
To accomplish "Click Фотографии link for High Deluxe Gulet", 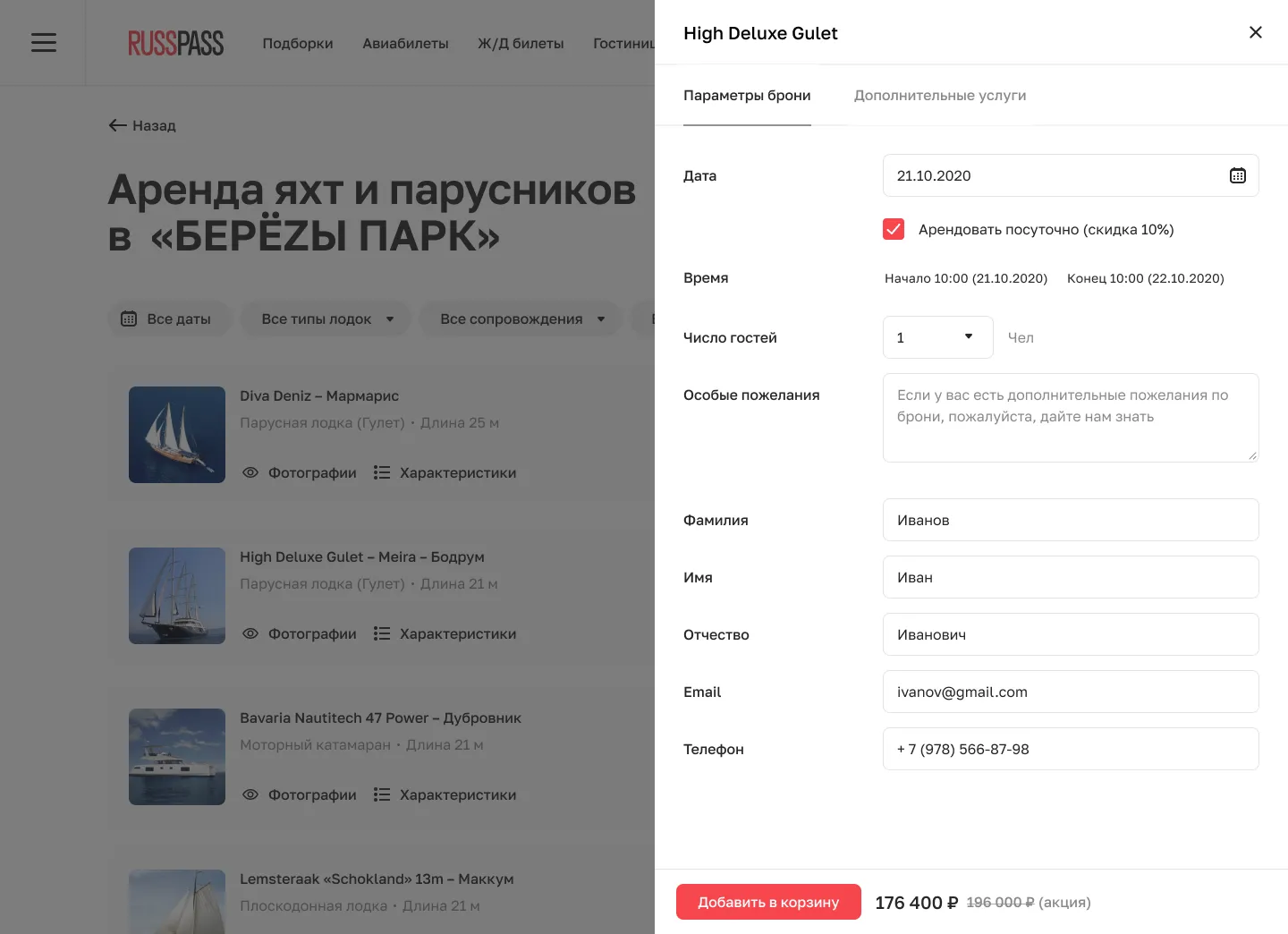I will tap(312, 633).
